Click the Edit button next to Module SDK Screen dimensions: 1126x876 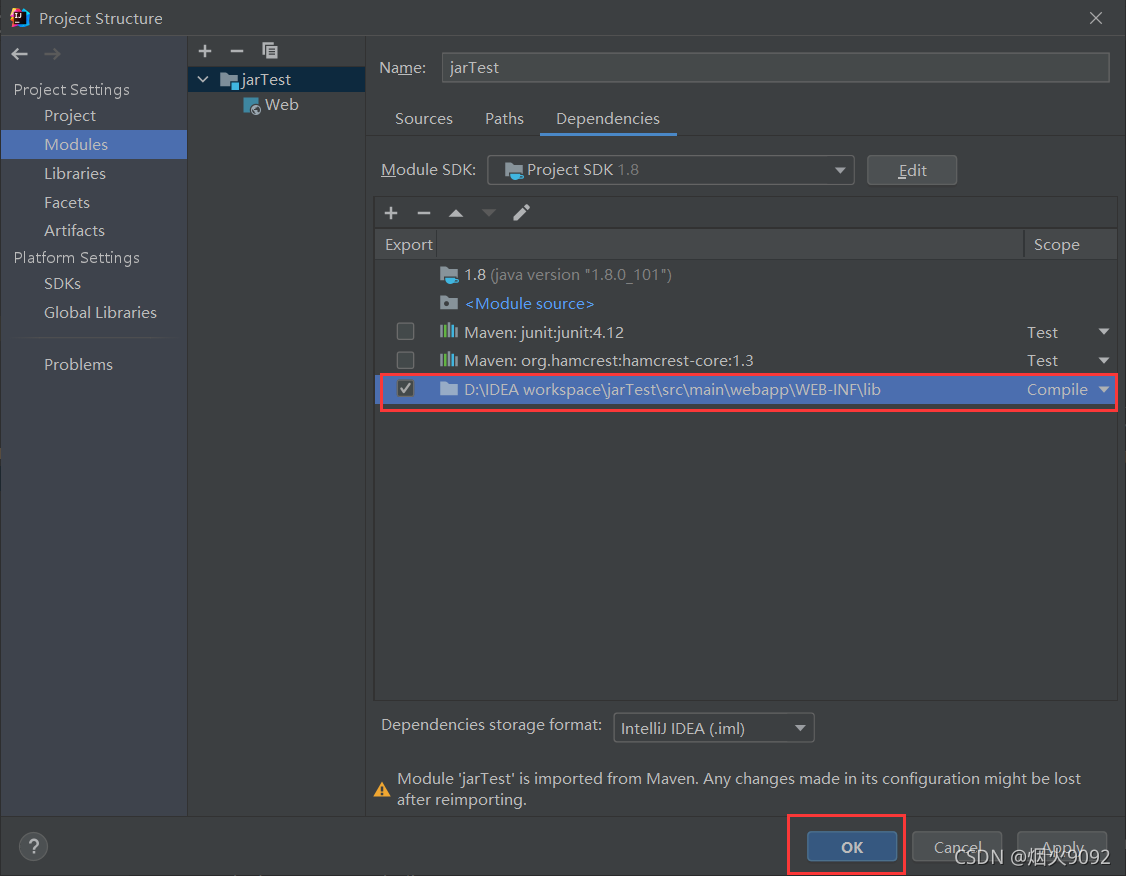point(911,170)
